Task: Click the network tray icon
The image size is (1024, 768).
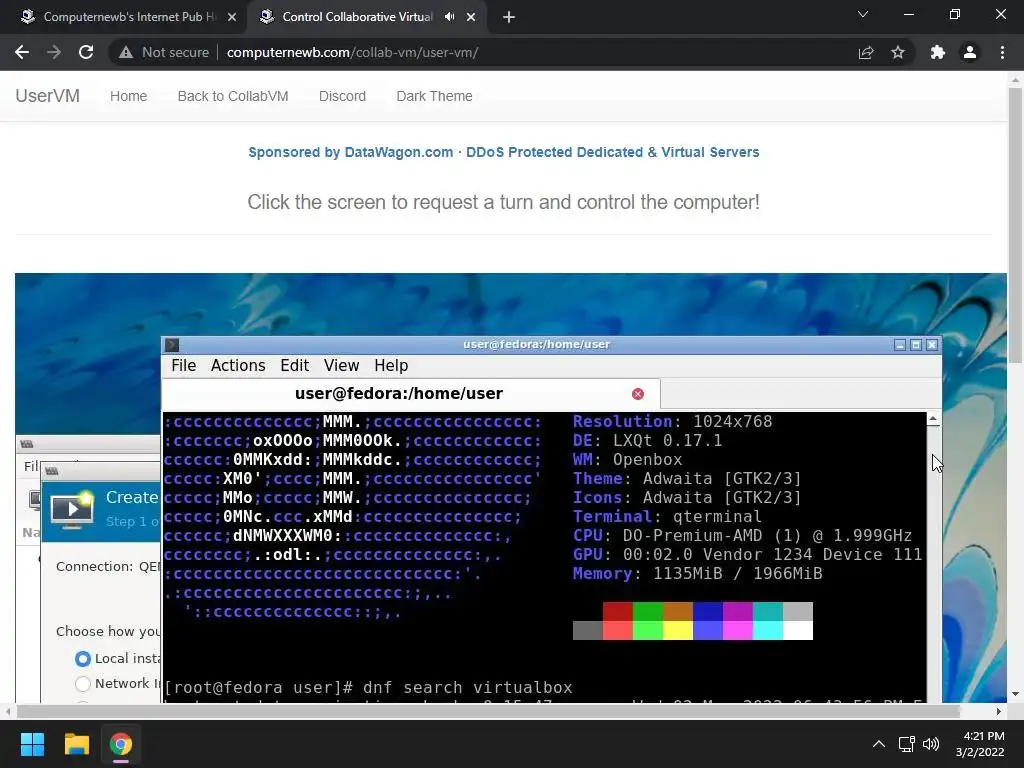Action: (x=906, y=744)
